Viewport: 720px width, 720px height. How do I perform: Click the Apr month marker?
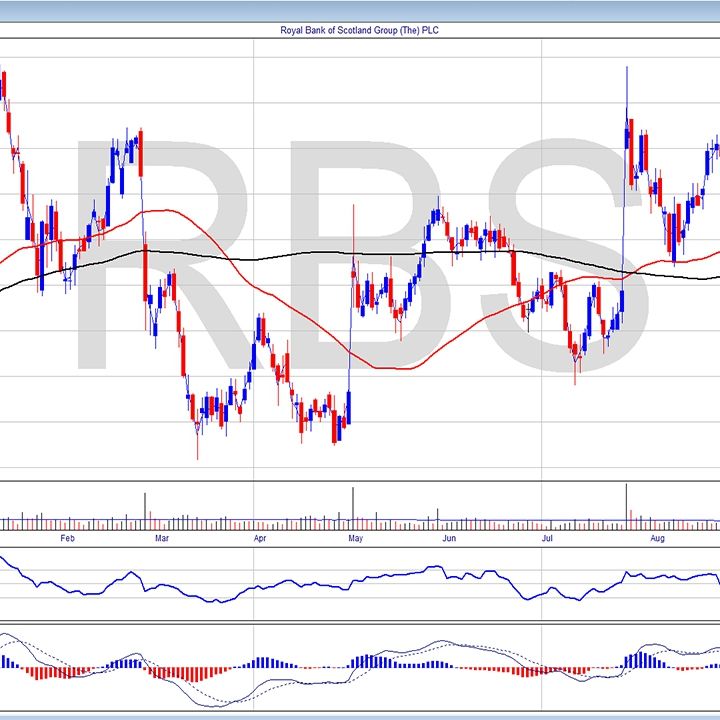point(260,539)
